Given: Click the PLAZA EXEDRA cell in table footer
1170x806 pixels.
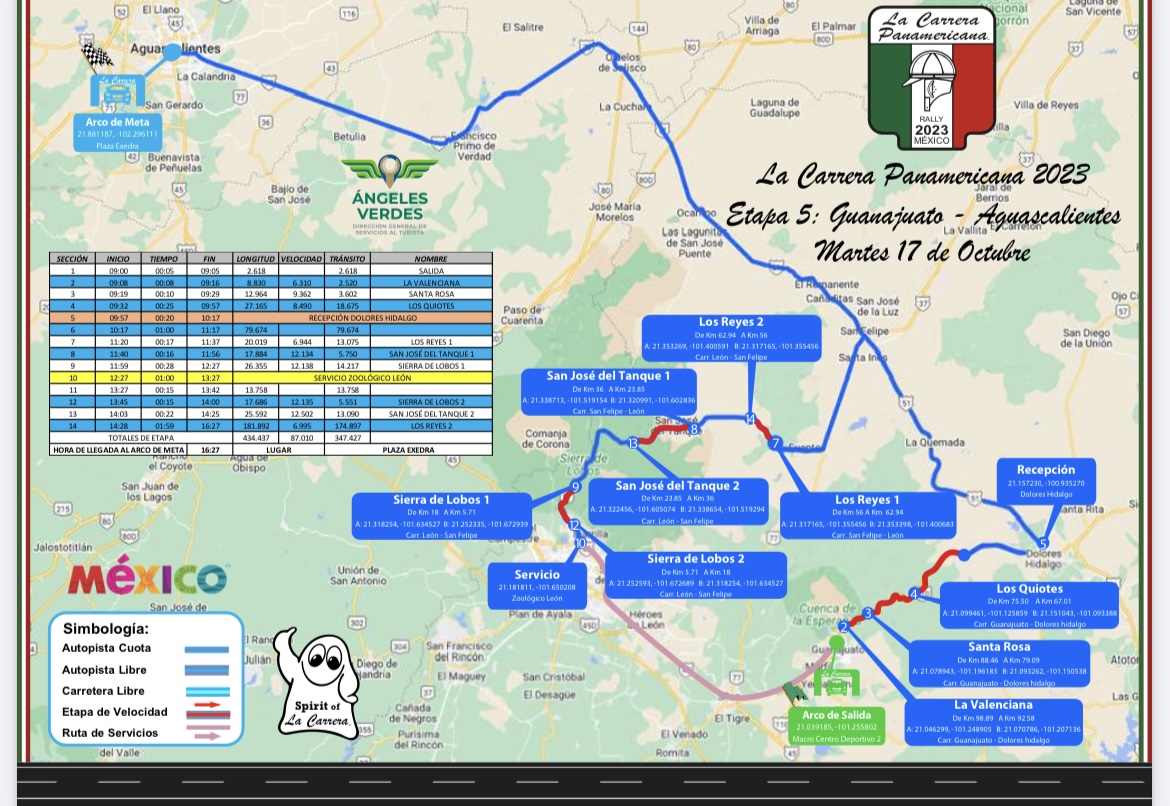Looking at the screenshot, I should click(409, 450).
